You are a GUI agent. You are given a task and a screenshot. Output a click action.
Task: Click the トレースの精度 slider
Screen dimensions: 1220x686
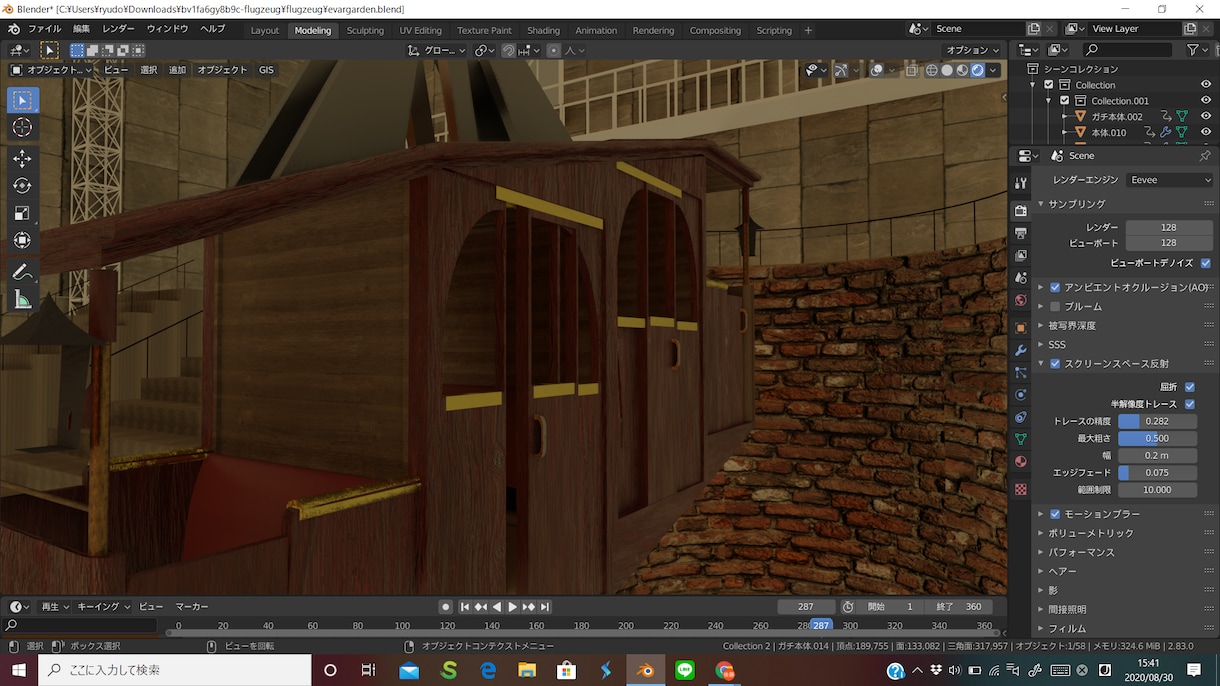1157,421
